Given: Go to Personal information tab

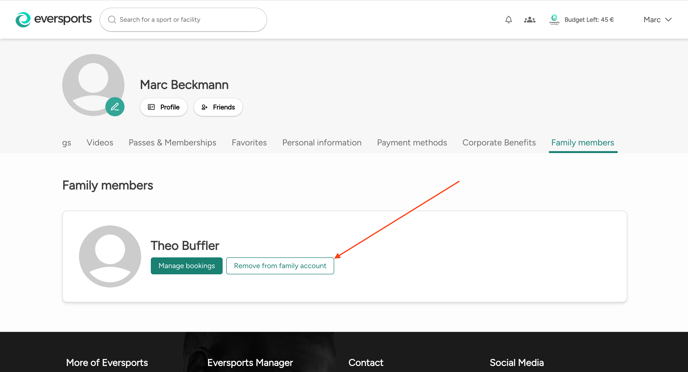Looking at the screenshot, I should (322, 143).
